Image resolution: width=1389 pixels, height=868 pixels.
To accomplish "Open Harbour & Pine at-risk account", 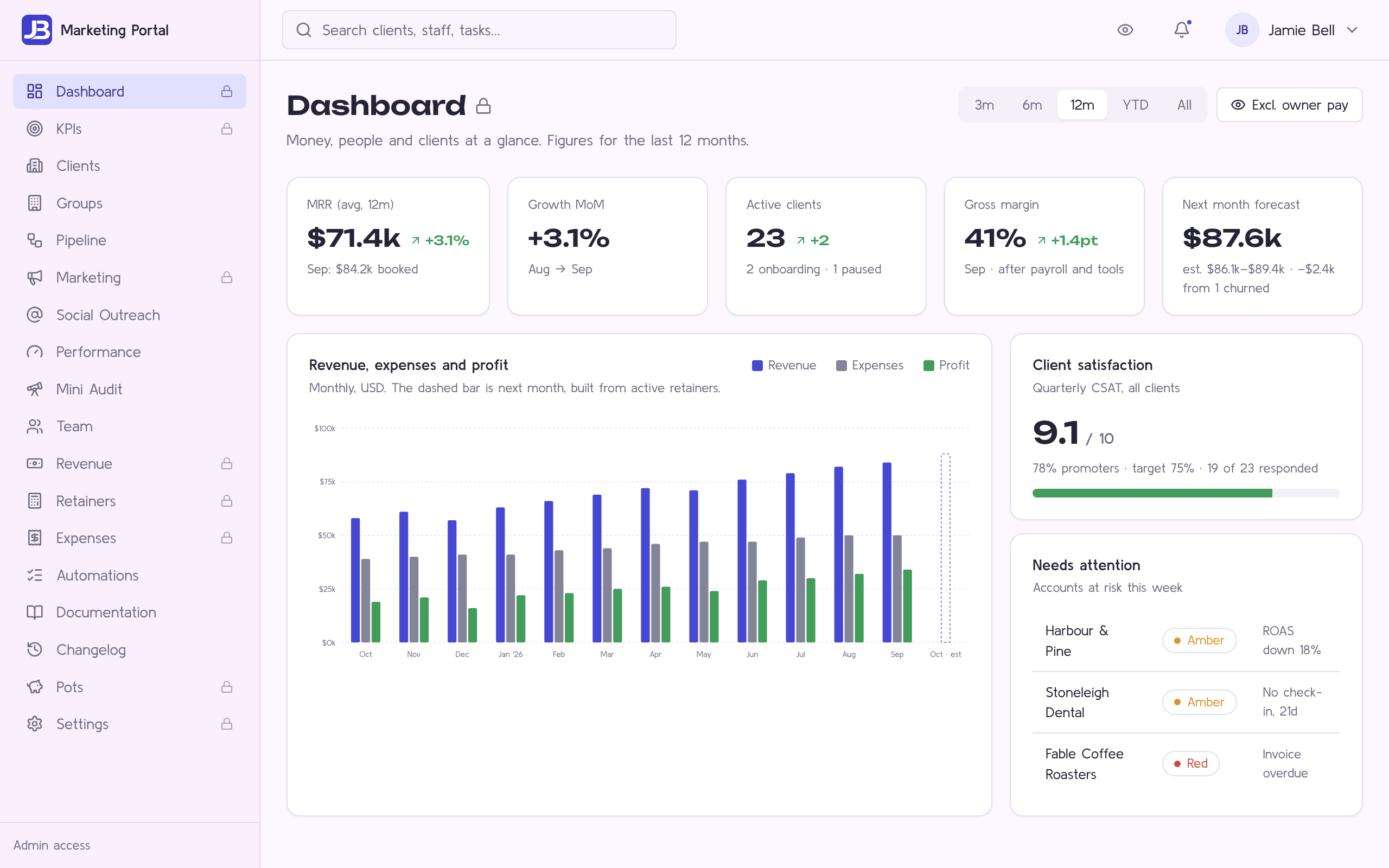I will pyautogui.click(x=1186, y=641).
